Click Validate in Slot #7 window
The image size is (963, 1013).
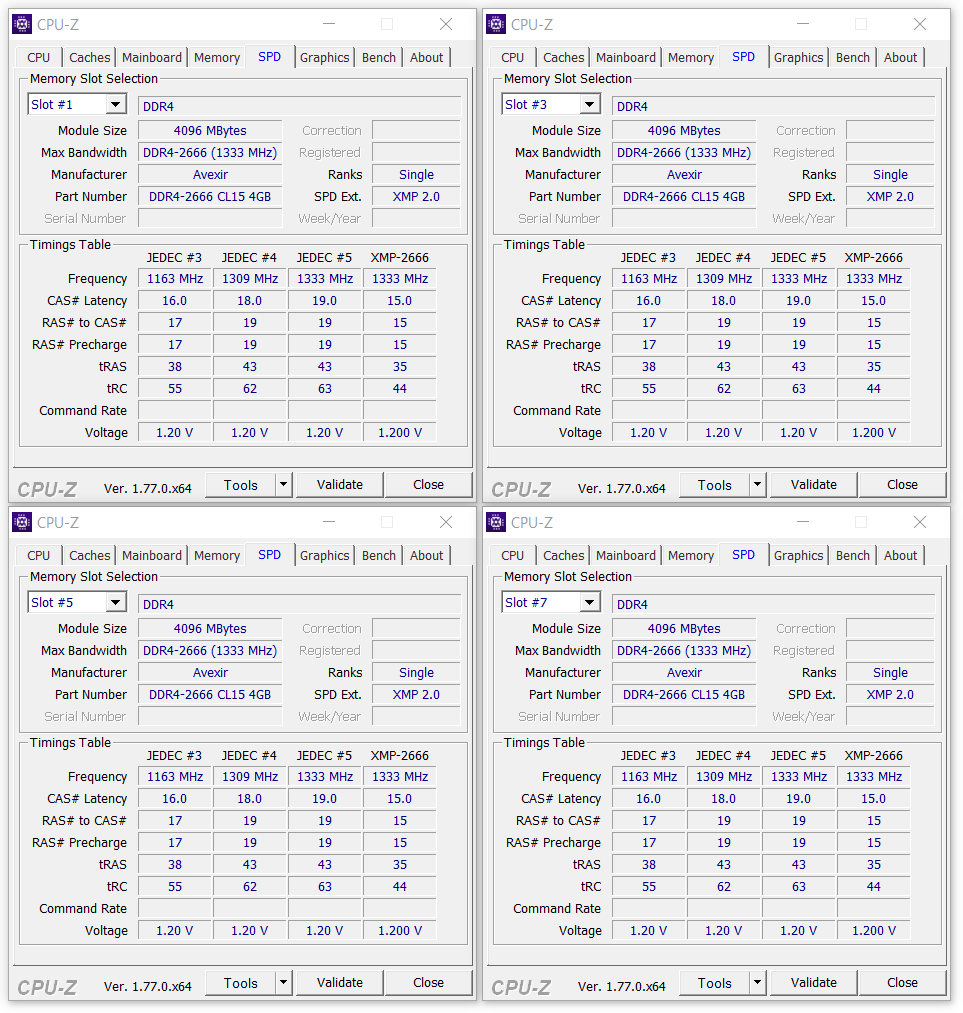click(814, 983)
